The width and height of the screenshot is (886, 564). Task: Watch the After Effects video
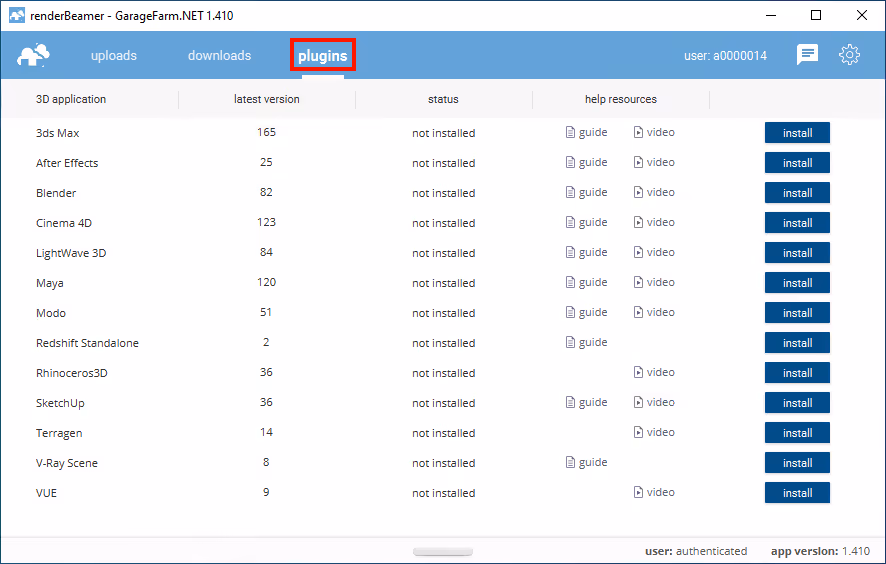654,162
